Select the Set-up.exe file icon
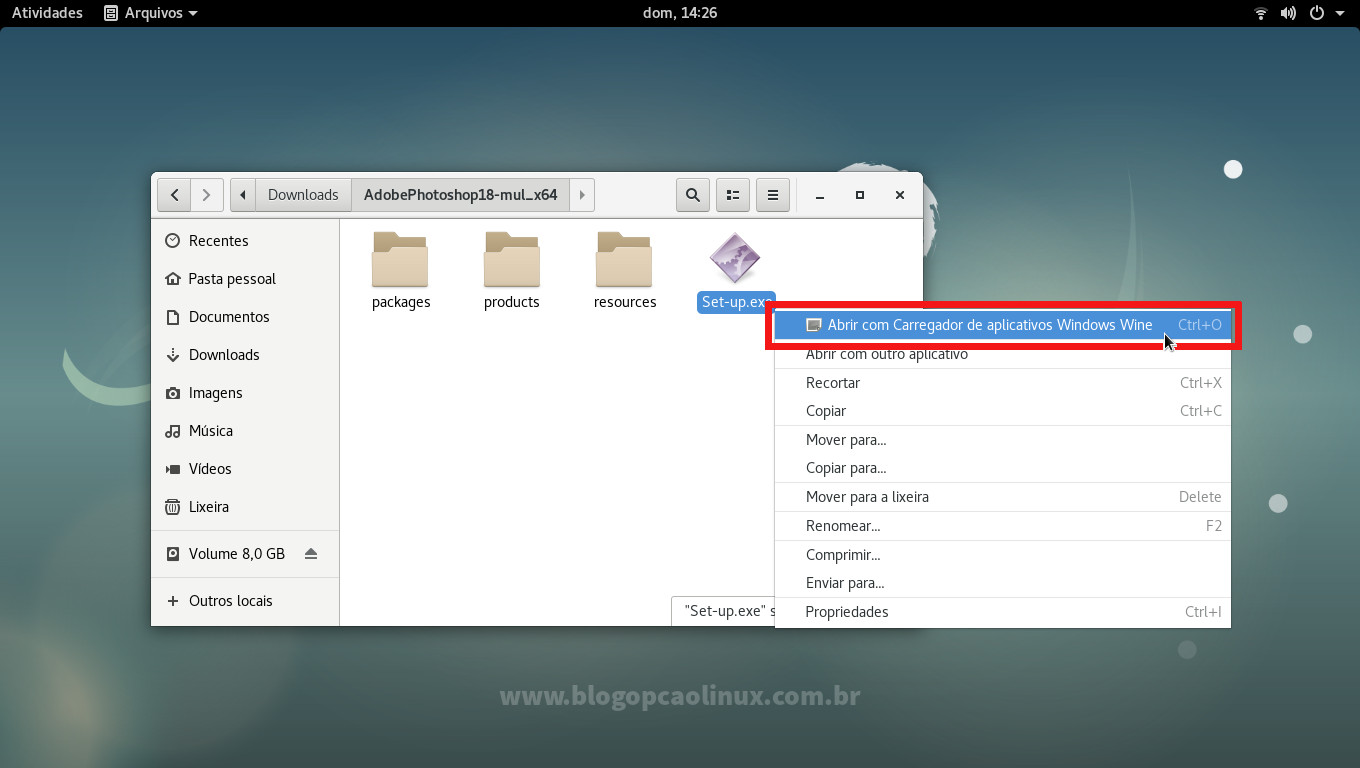 pos(736,259)
